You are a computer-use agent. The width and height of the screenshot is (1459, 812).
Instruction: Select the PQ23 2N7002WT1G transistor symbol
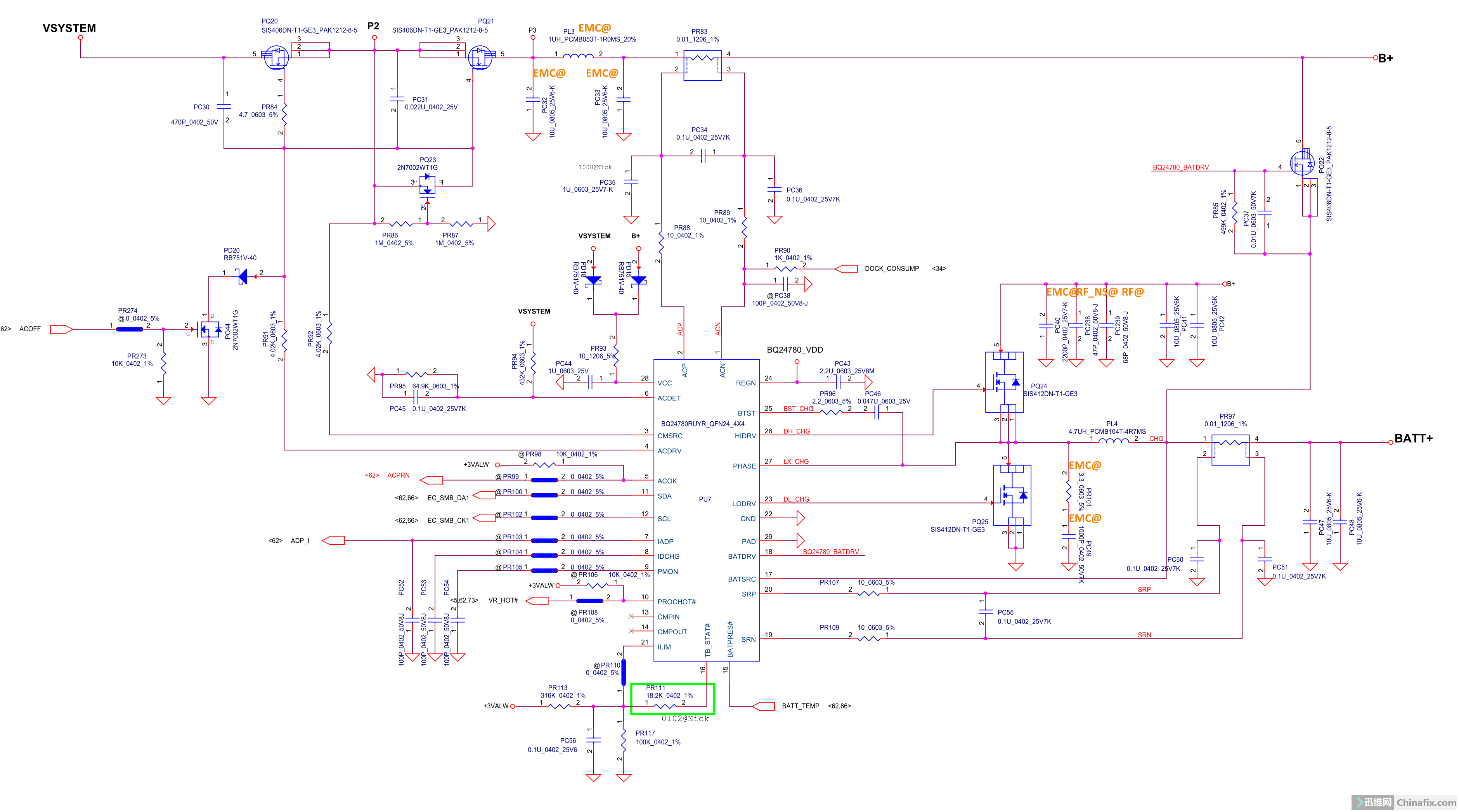point(428,186)
